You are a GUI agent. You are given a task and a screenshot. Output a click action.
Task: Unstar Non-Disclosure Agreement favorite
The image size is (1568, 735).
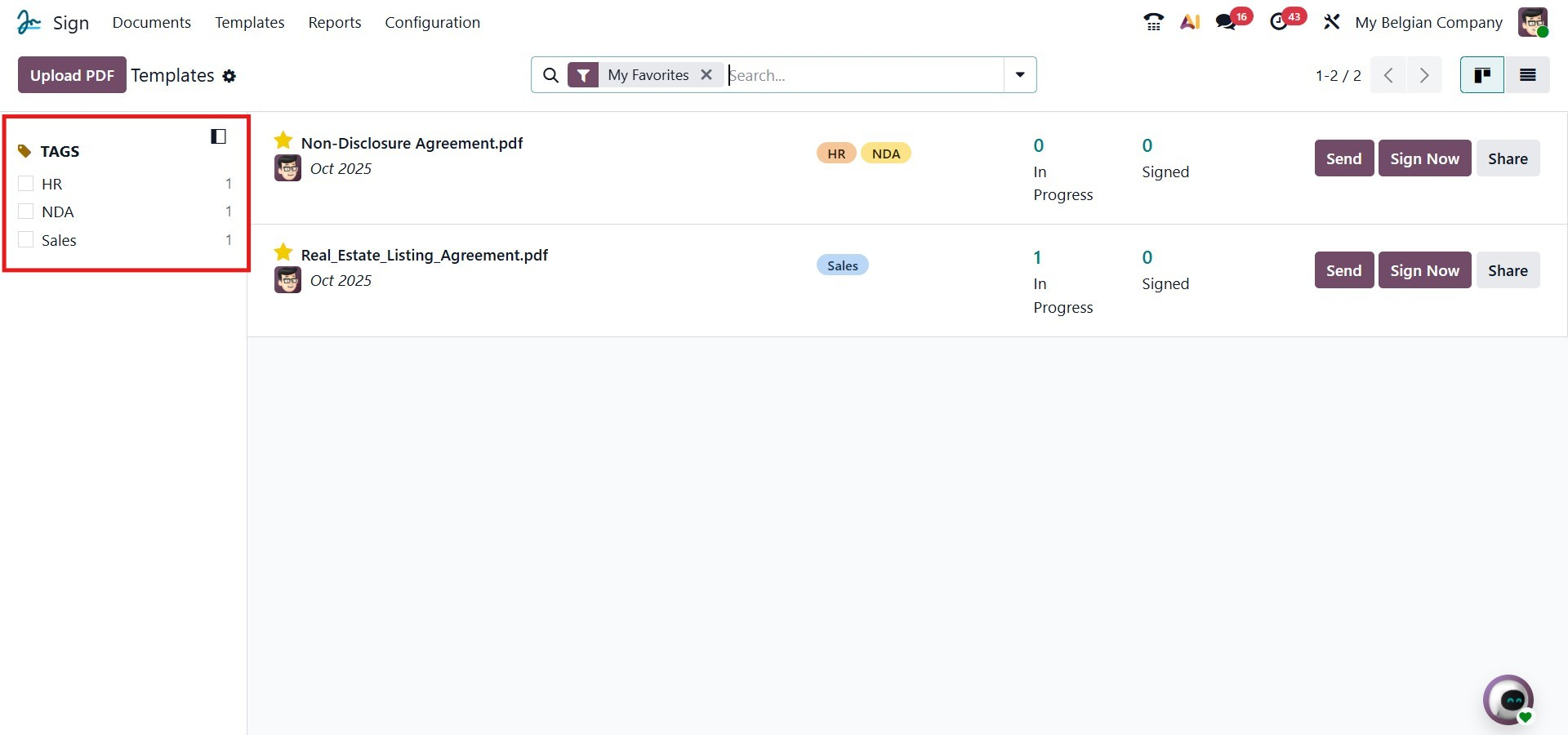pos(283,140)
